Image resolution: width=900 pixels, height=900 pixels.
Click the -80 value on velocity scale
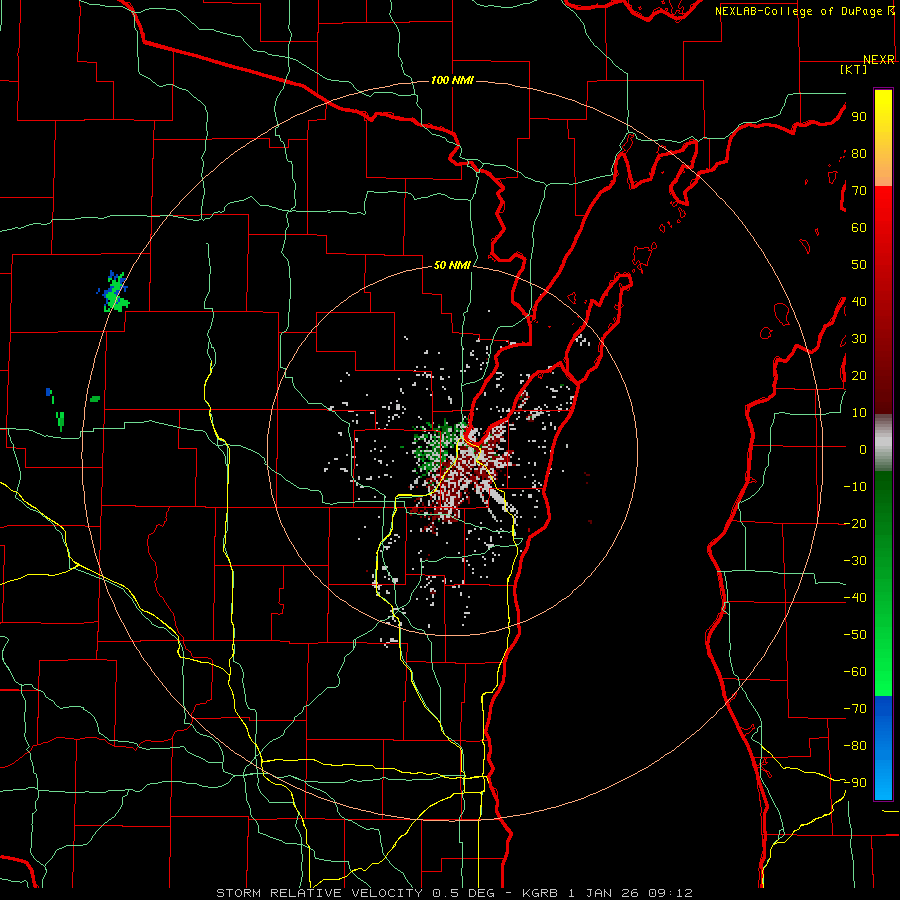coord(855,746)
